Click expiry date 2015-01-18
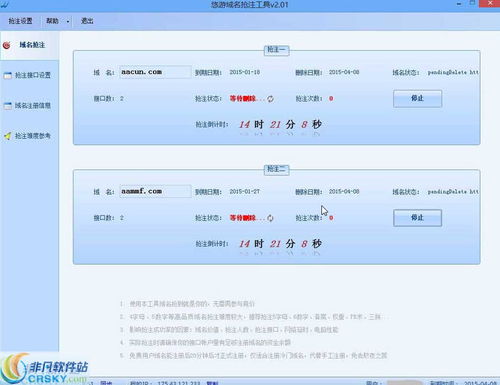 [x=245, y=72]
